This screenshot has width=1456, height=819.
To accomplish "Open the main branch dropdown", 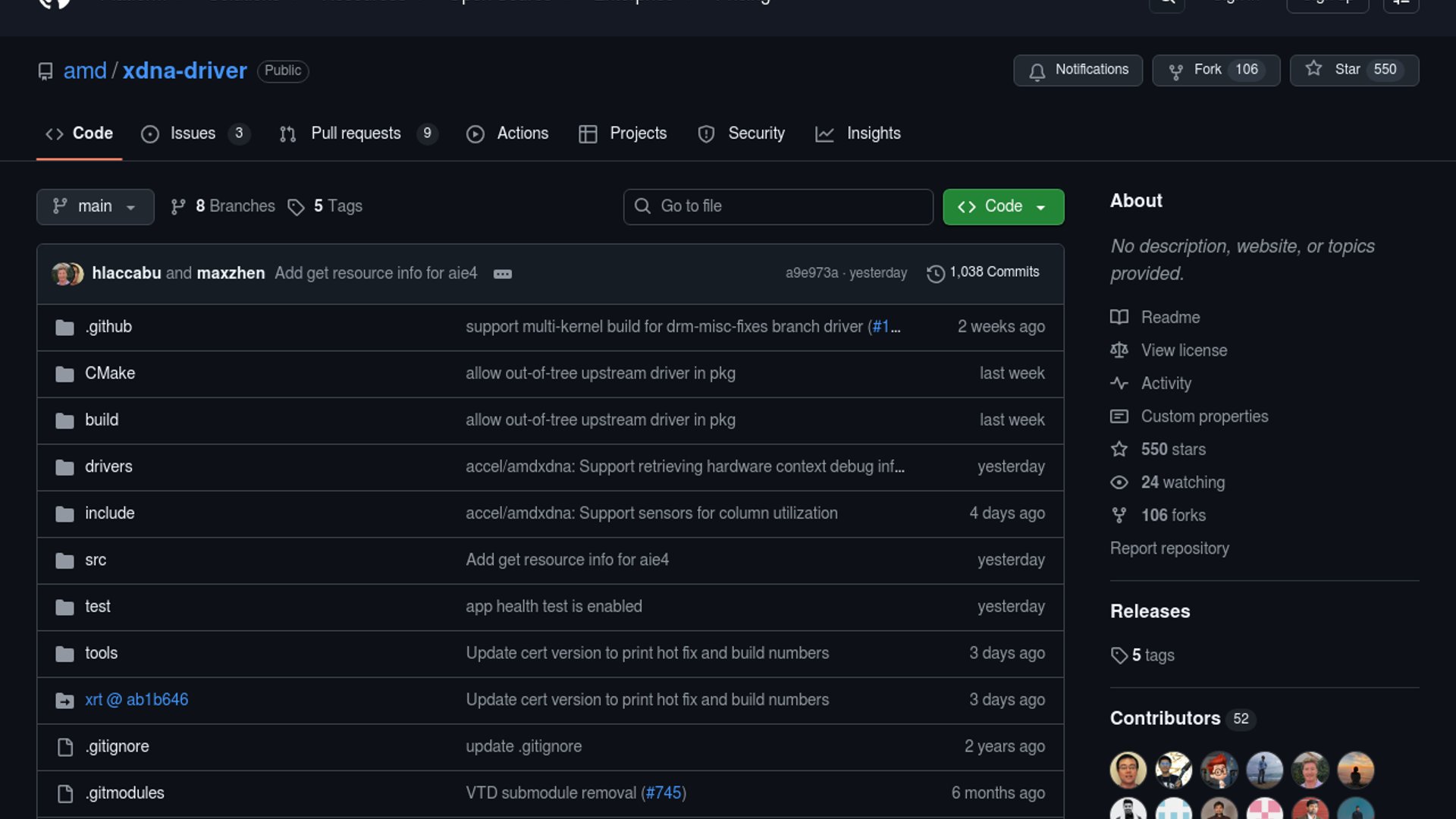I will (95, 206).
